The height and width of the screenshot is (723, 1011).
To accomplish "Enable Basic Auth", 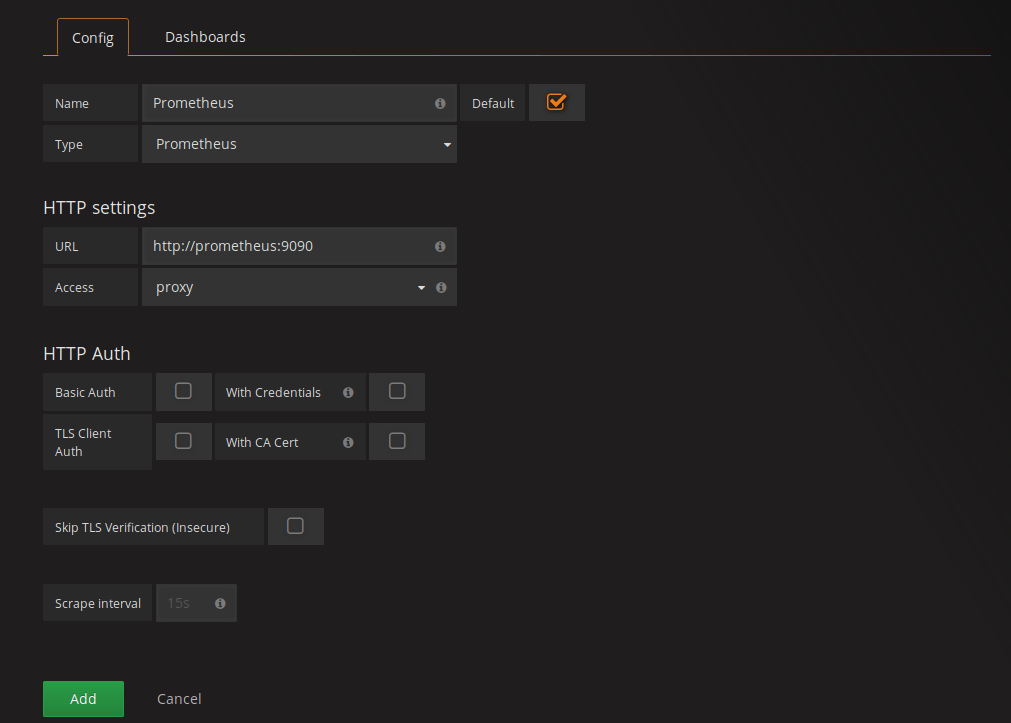I will [x=183, y=391].
